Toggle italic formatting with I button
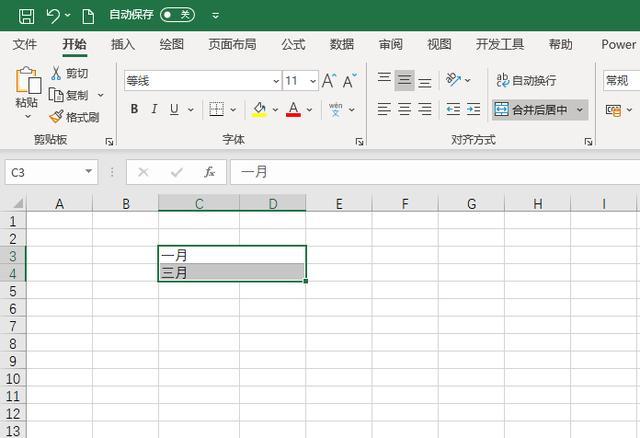The width and height of the screenshot is (640, 438). tap(155, 109)
